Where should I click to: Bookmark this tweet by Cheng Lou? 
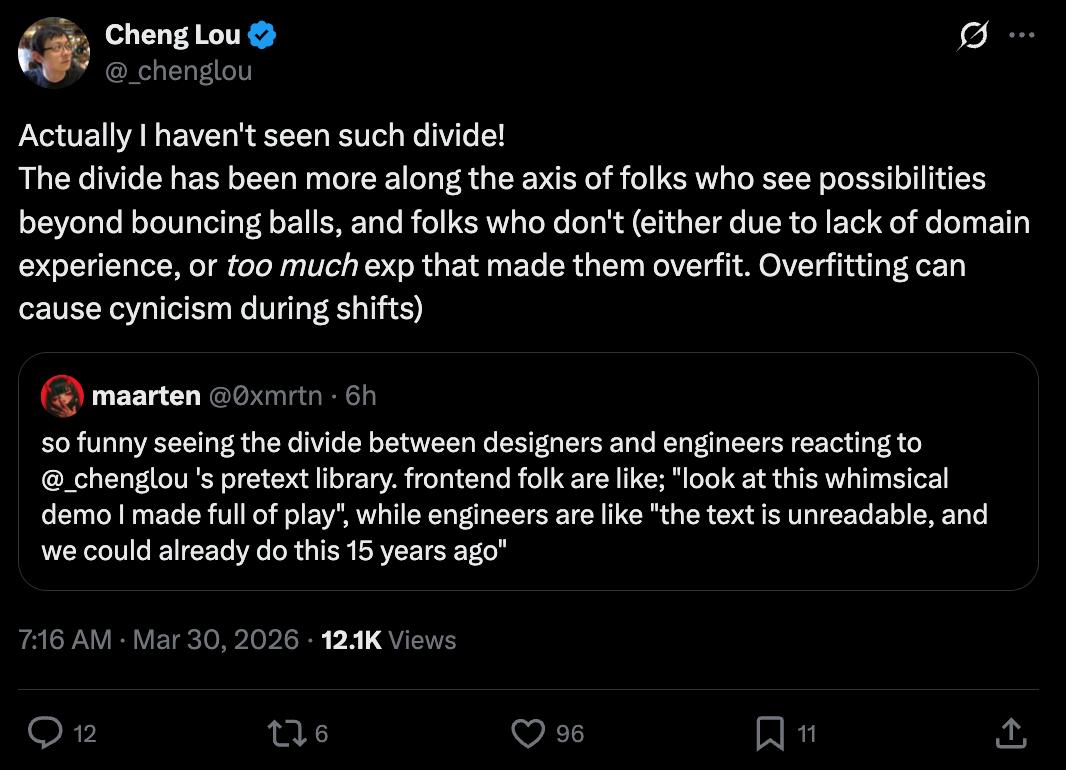pyautogui.click(x=770, y=734)
